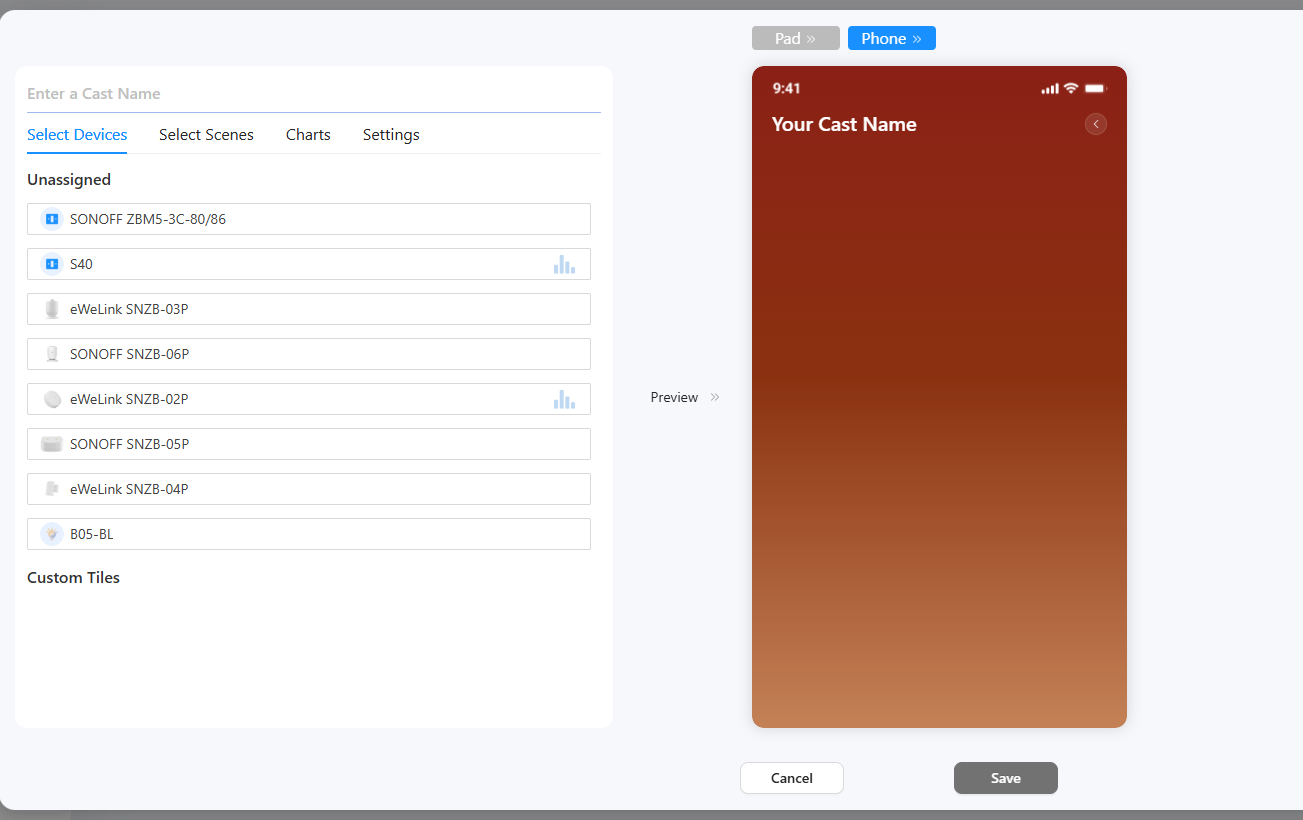Screen dimensions: 1303x820
Task: Click the S40 plug device icon
Action: (x=52, y=264)
